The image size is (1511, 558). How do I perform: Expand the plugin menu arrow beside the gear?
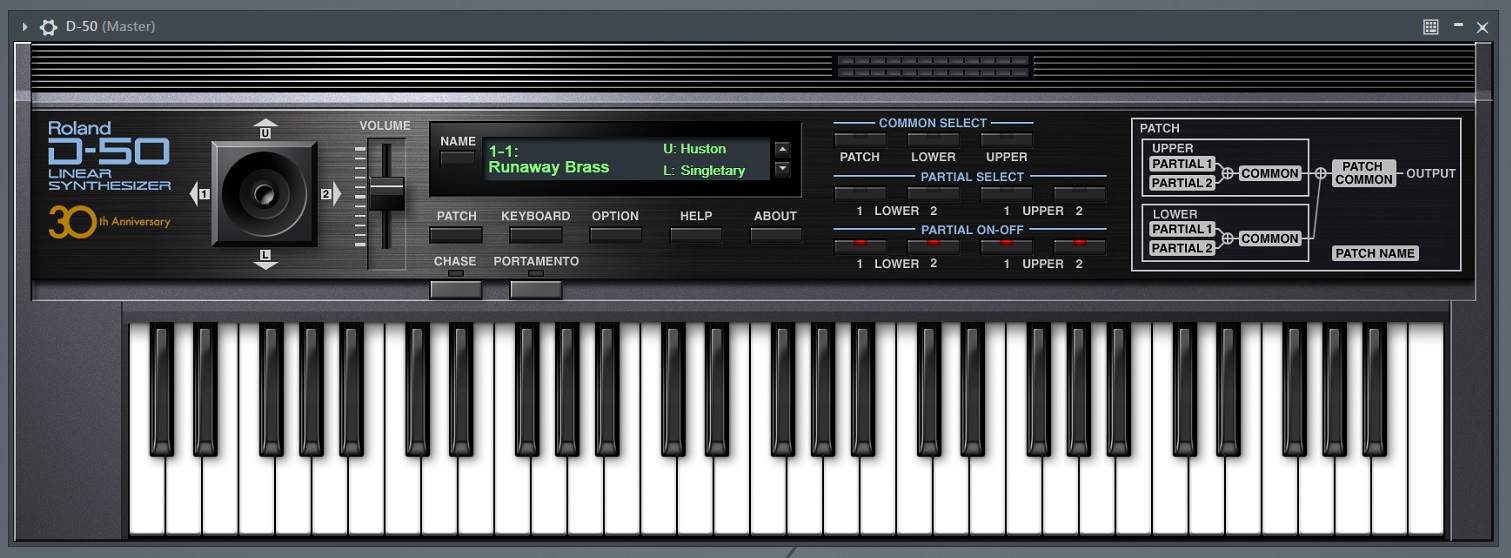pos(25,27)
